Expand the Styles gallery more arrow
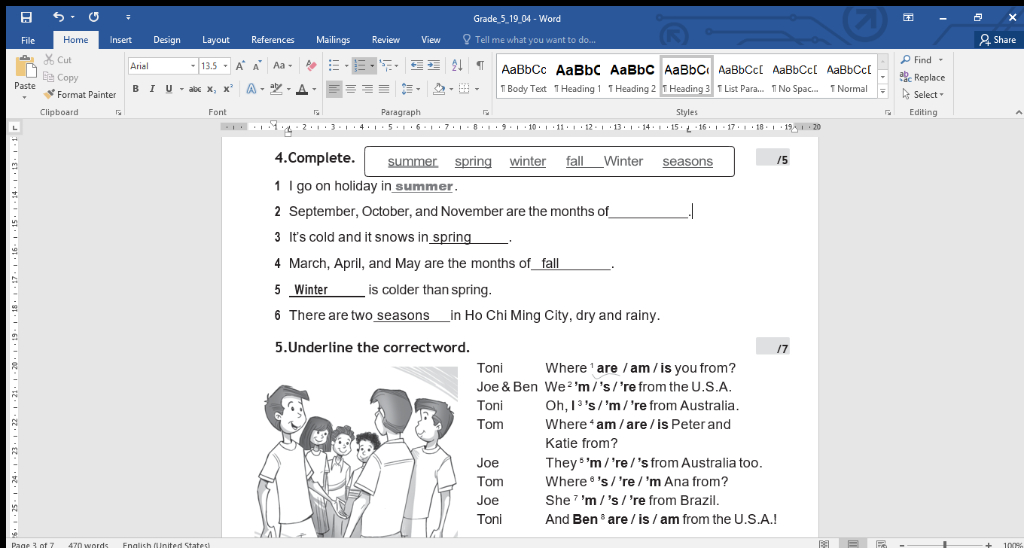The height and width of the screenshot is (548, 1024). coord(883,91)
